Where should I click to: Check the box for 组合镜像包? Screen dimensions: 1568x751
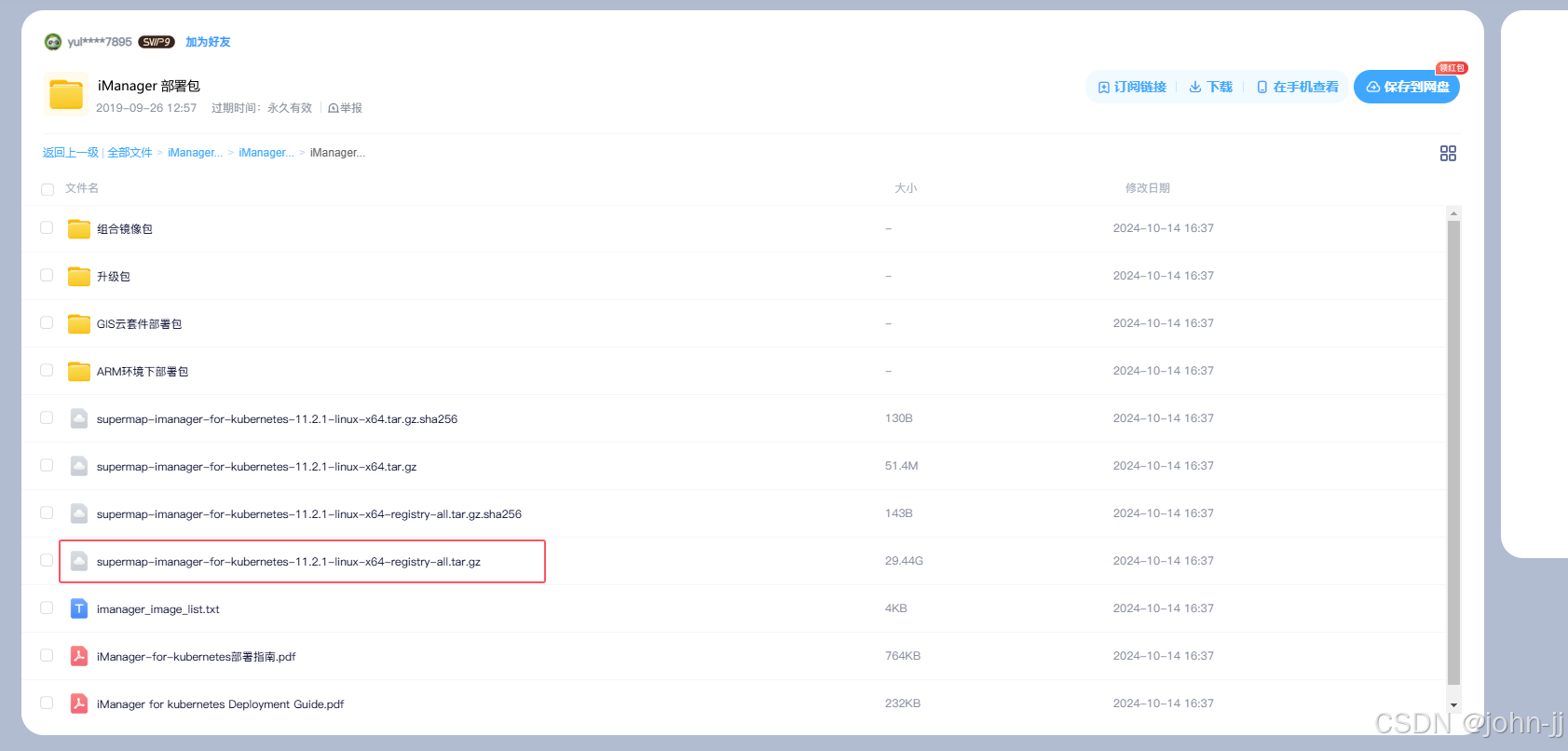click(47, 227)
